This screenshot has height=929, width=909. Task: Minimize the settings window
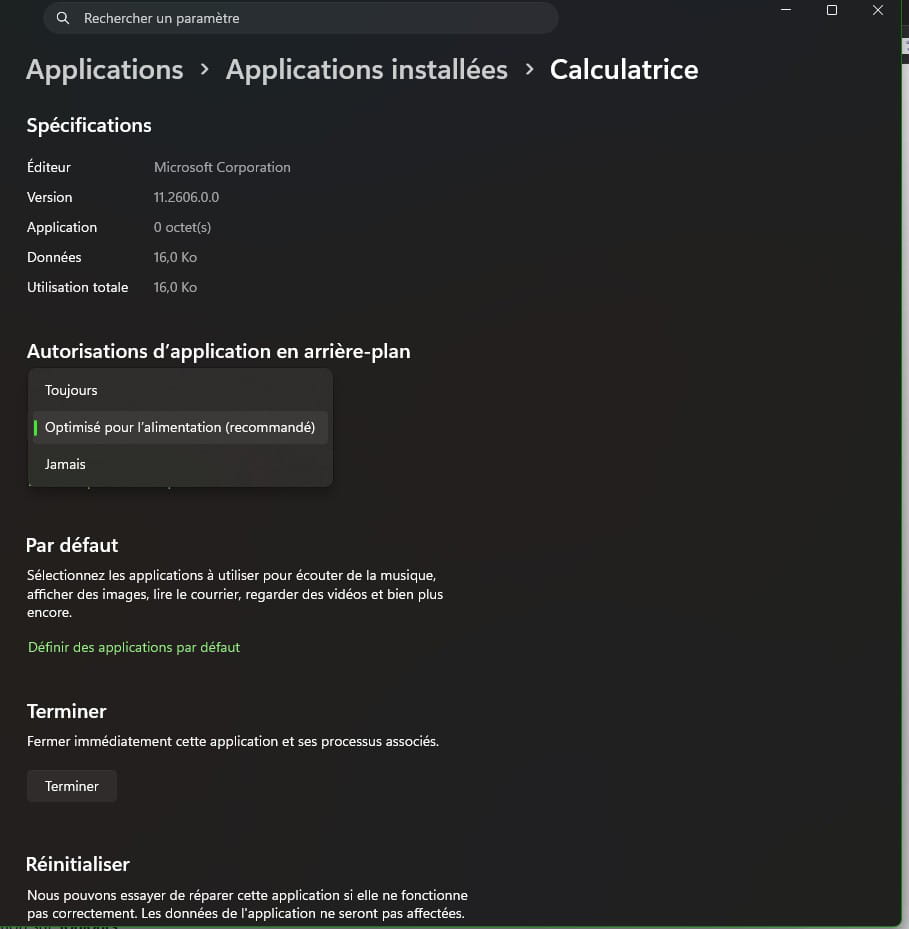(x=786, y=10)
